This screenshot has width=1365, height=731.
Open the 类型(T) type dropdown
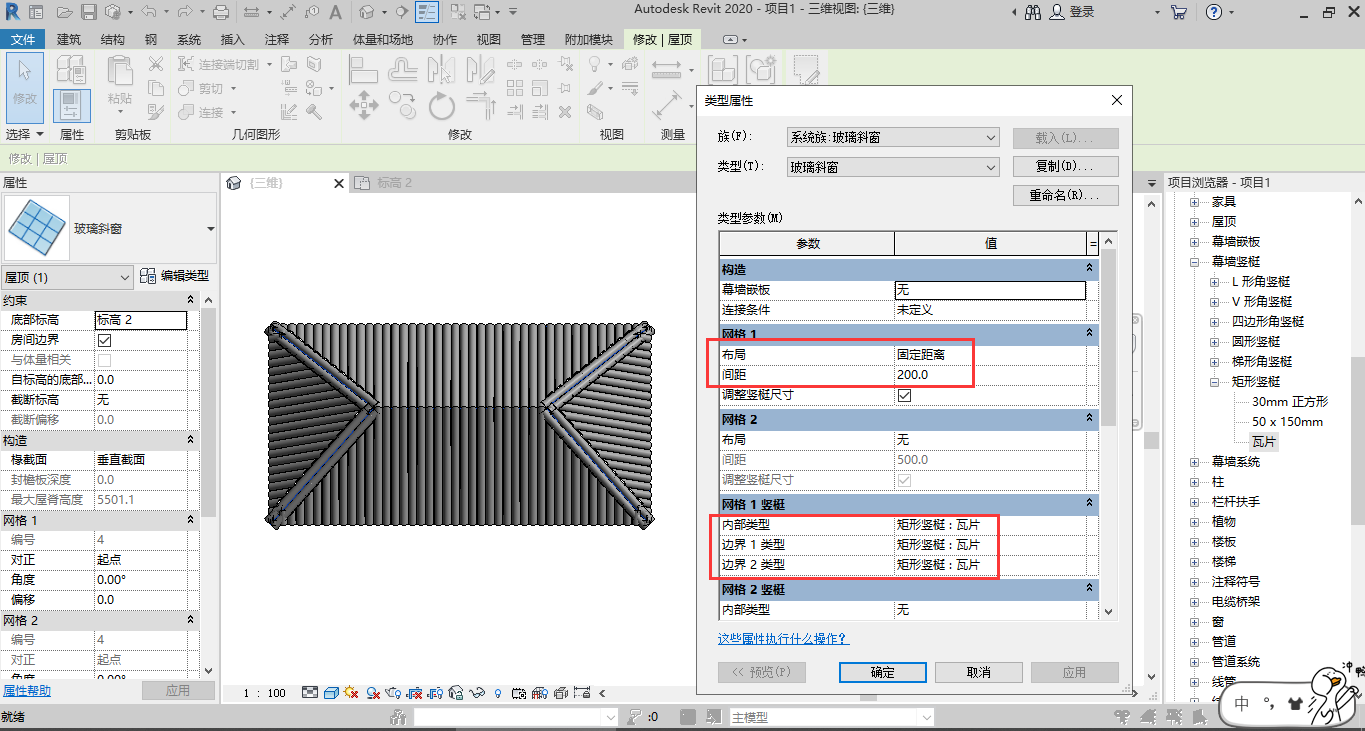click(x=892, y=167)
